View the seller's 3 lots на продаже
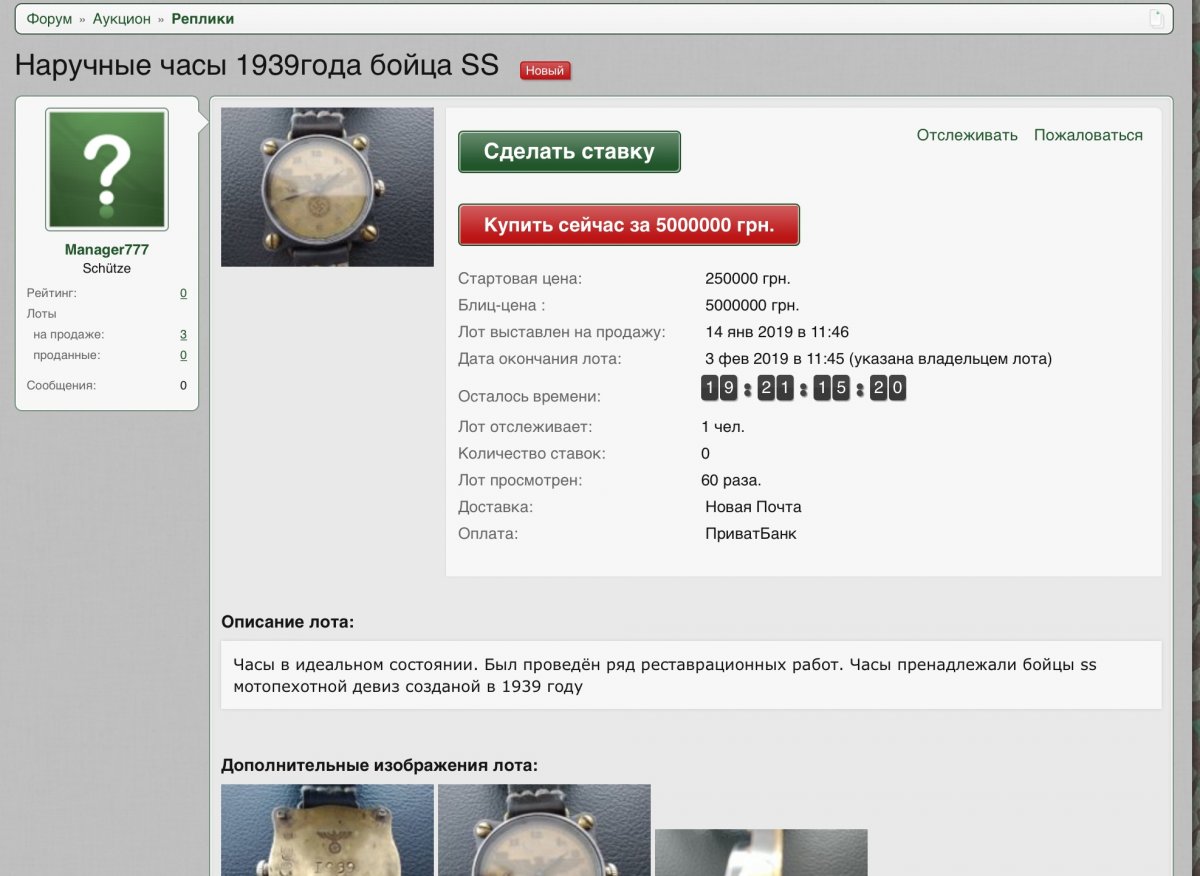 point(183,335)
